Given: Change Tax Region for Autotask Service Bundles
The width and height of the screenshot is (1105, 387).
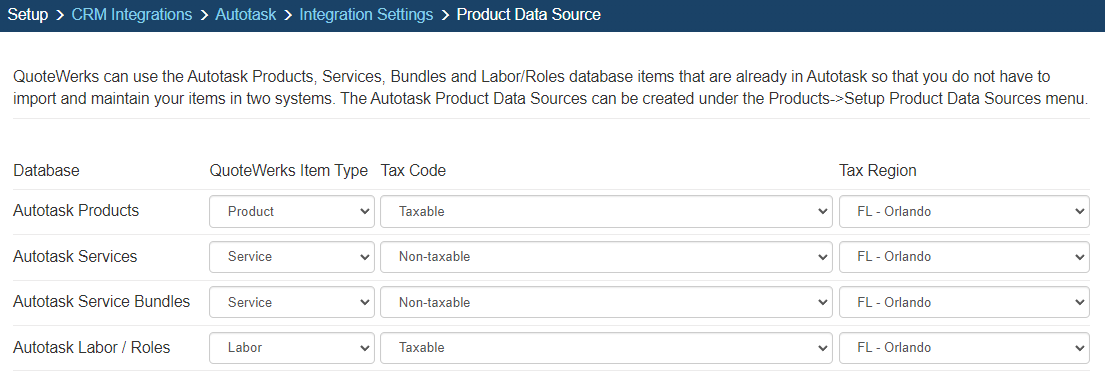Looking at the screenshot, I should pos(964,302).
